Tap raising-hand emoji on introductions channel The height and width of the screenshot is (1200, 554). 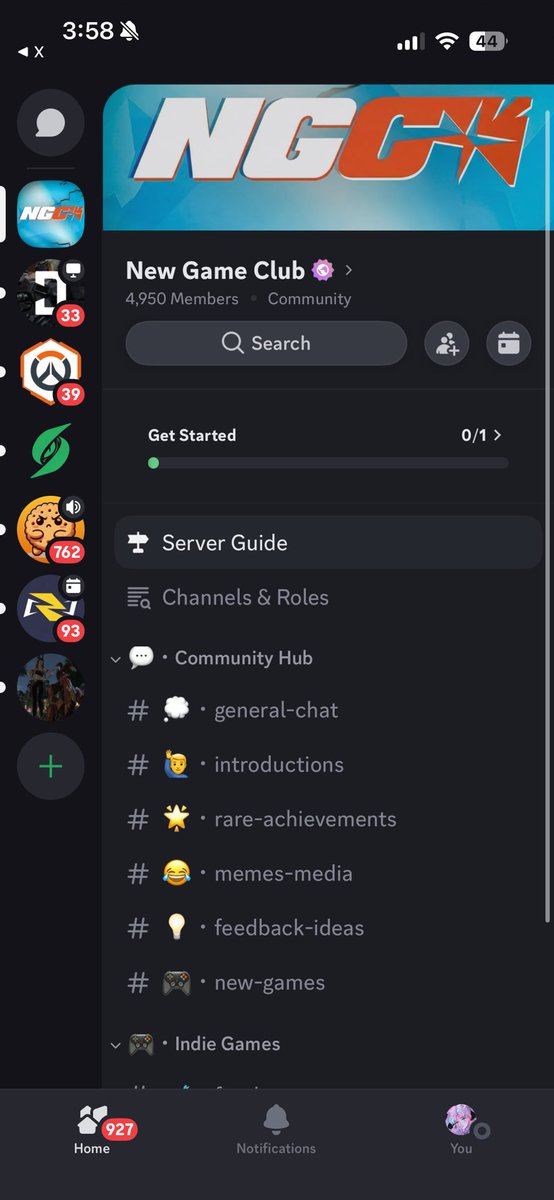(x=176, y=765)
